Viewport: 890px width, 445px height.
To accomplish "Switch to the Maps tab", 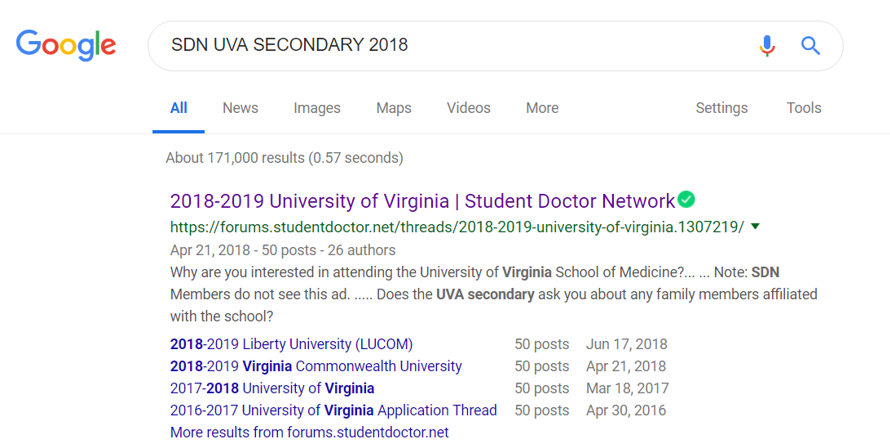I will [x=393, y=108].
